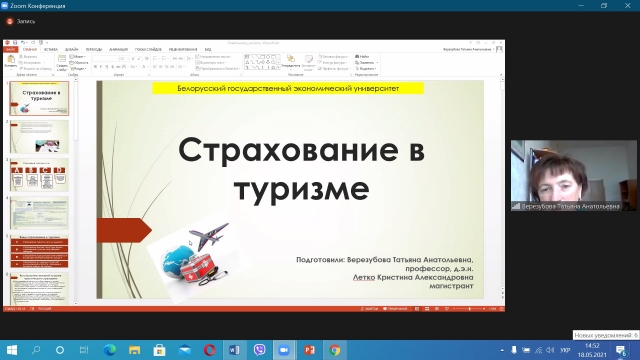
Task: Click slide title 'Страхование в туризме'
Action: pos(301,169)
